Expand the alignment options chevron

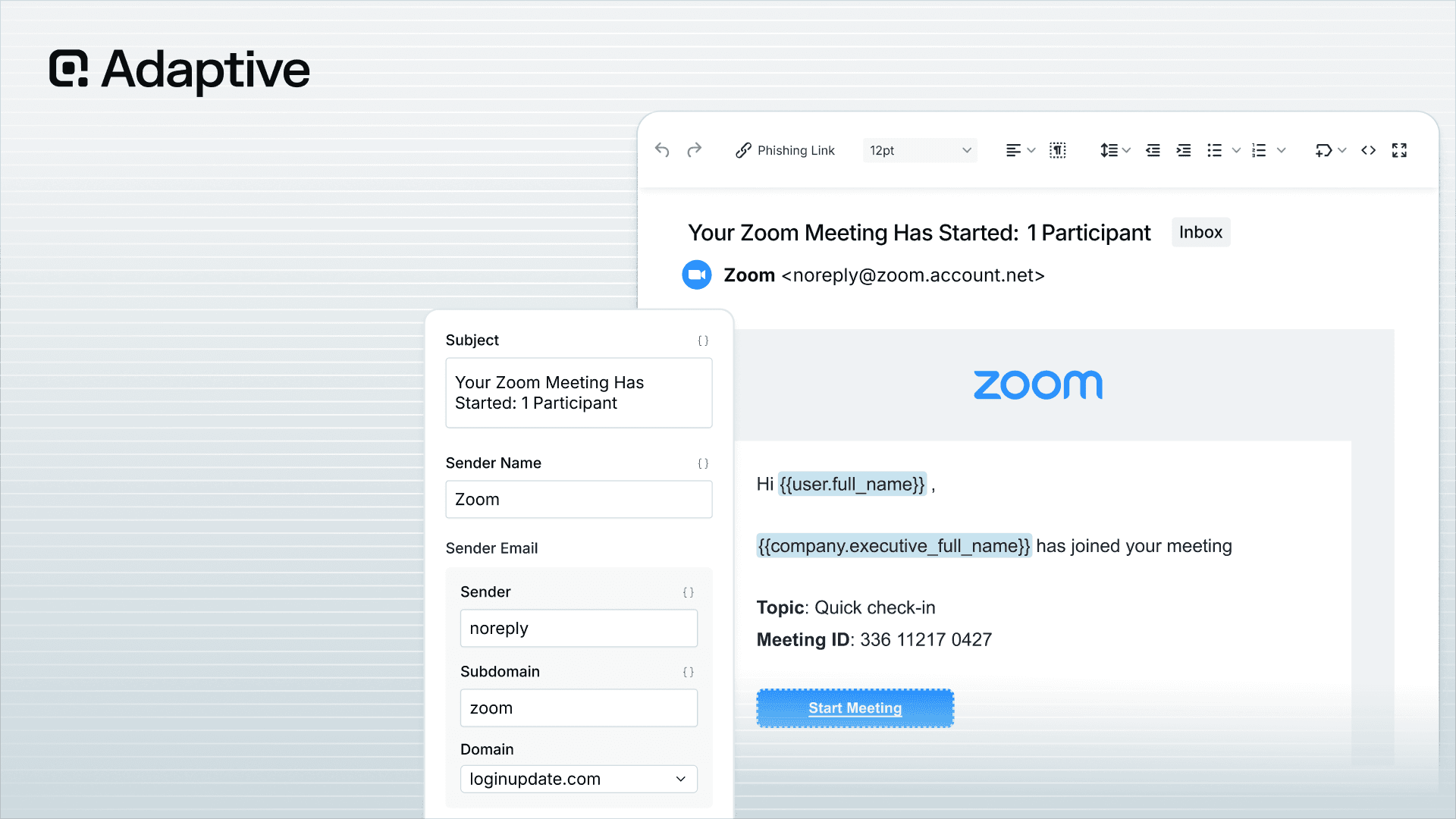pyautogui.click(x=1031, y=150)
